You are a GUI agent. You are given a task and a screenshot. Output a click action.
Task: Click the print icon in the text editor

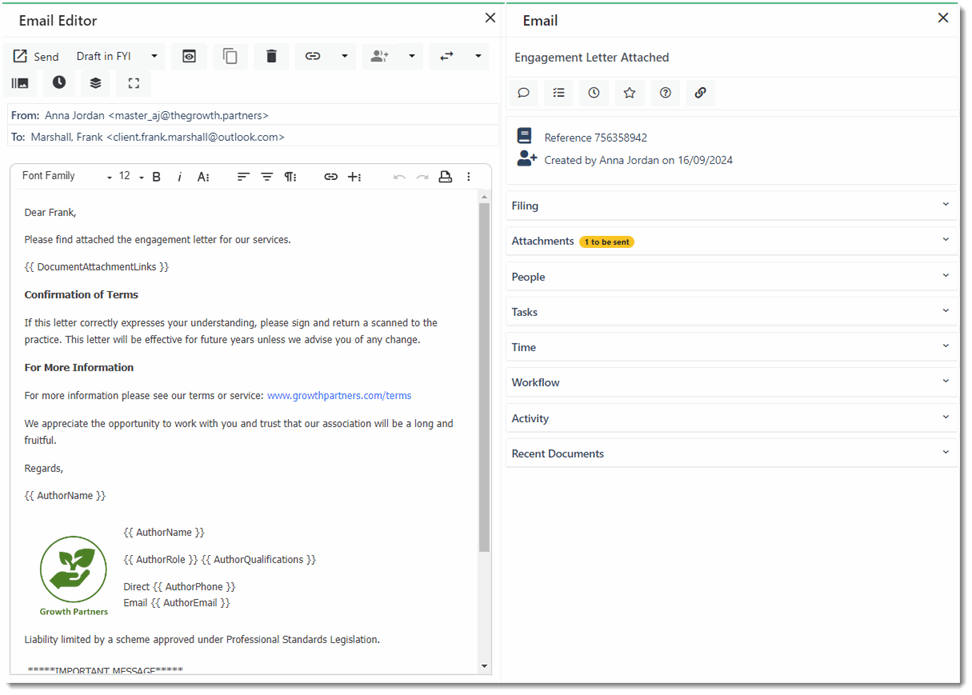tap(445, 176)
